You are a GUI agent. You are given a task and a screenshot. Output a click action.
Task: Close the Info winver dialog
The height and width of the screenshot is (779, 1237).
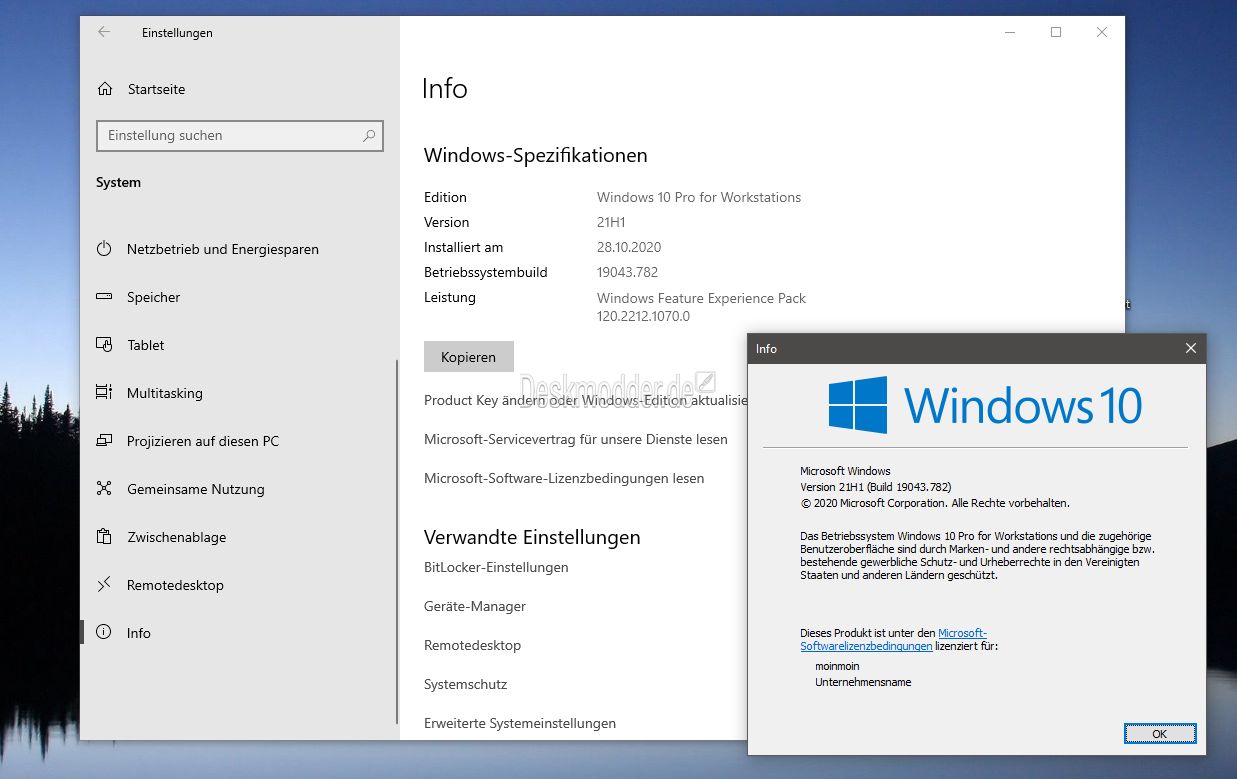[x=1190, y=348]
